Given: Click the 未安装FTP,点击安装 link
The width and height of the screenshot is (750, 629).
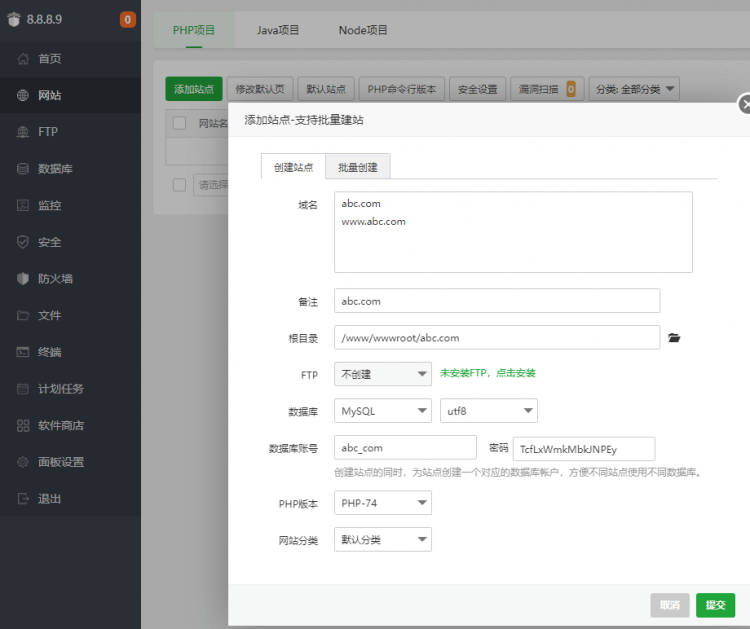Looking at the screenshot, I should coord(487,373).
